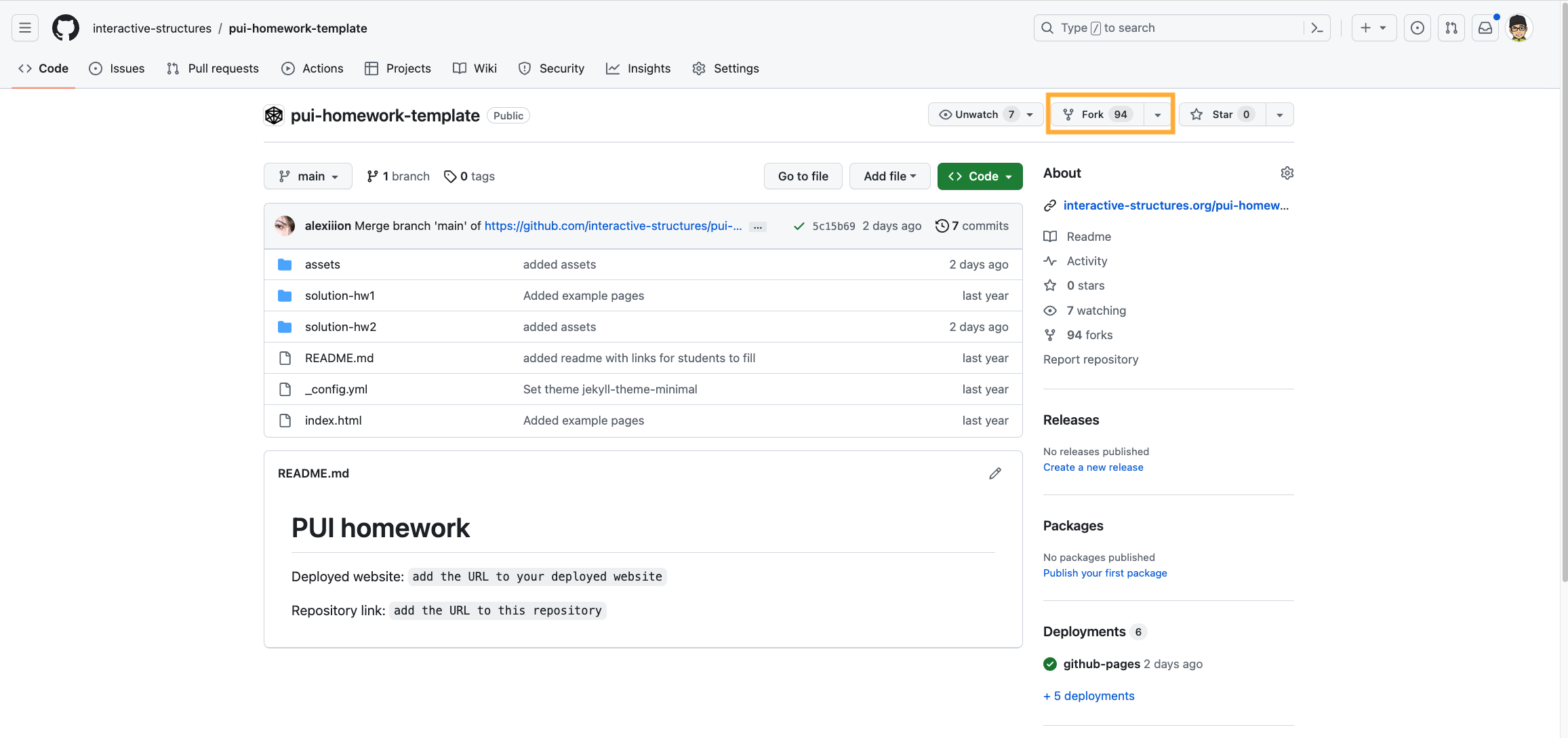Open the repository Settings tab
The width and height of the screenshot is (1568, 738).
click(726, 69)
